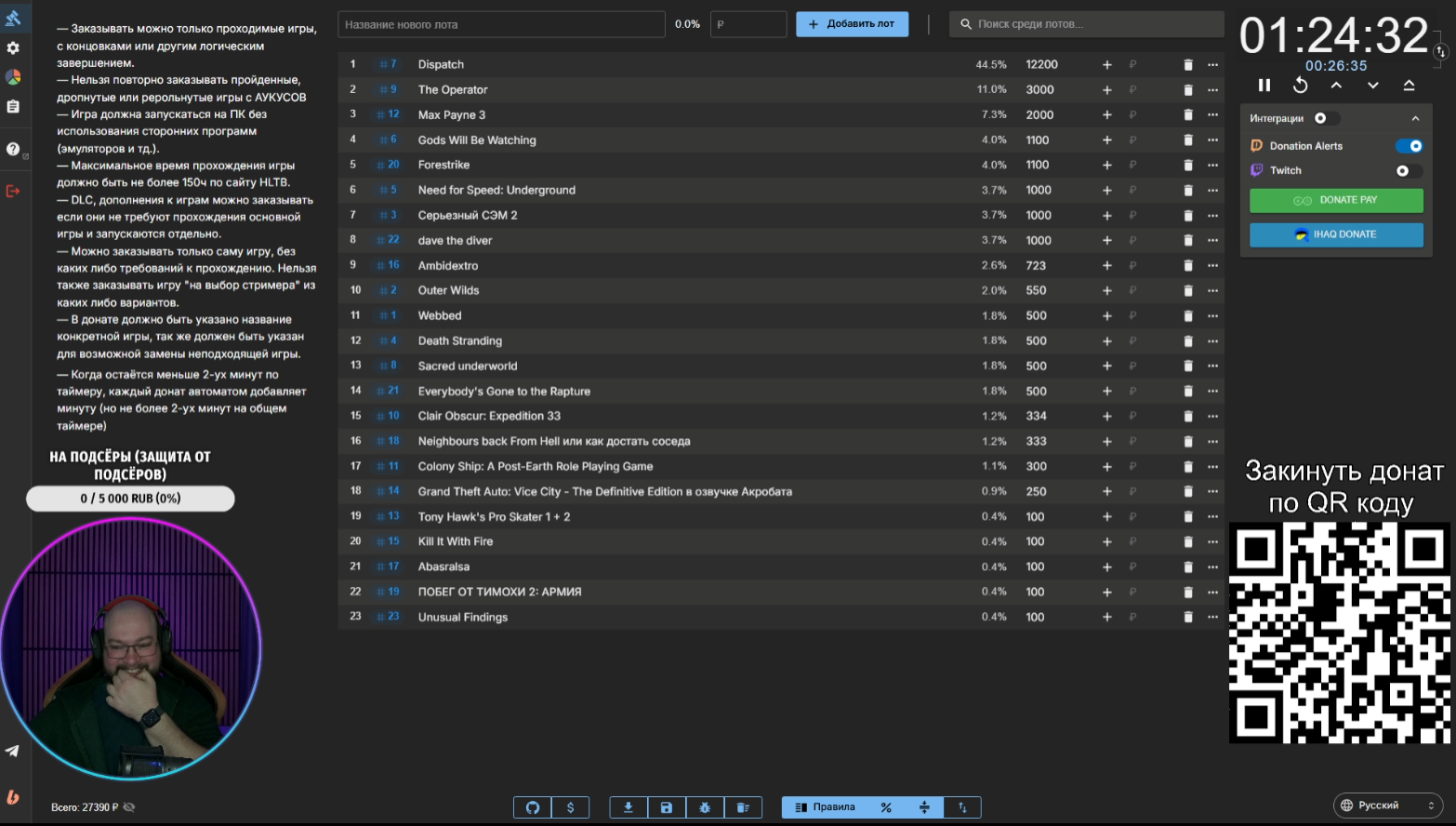This screenshot has height=826, width=1456.
Task: Toggle the Интеграции master switch
Action: [1327, 118]
